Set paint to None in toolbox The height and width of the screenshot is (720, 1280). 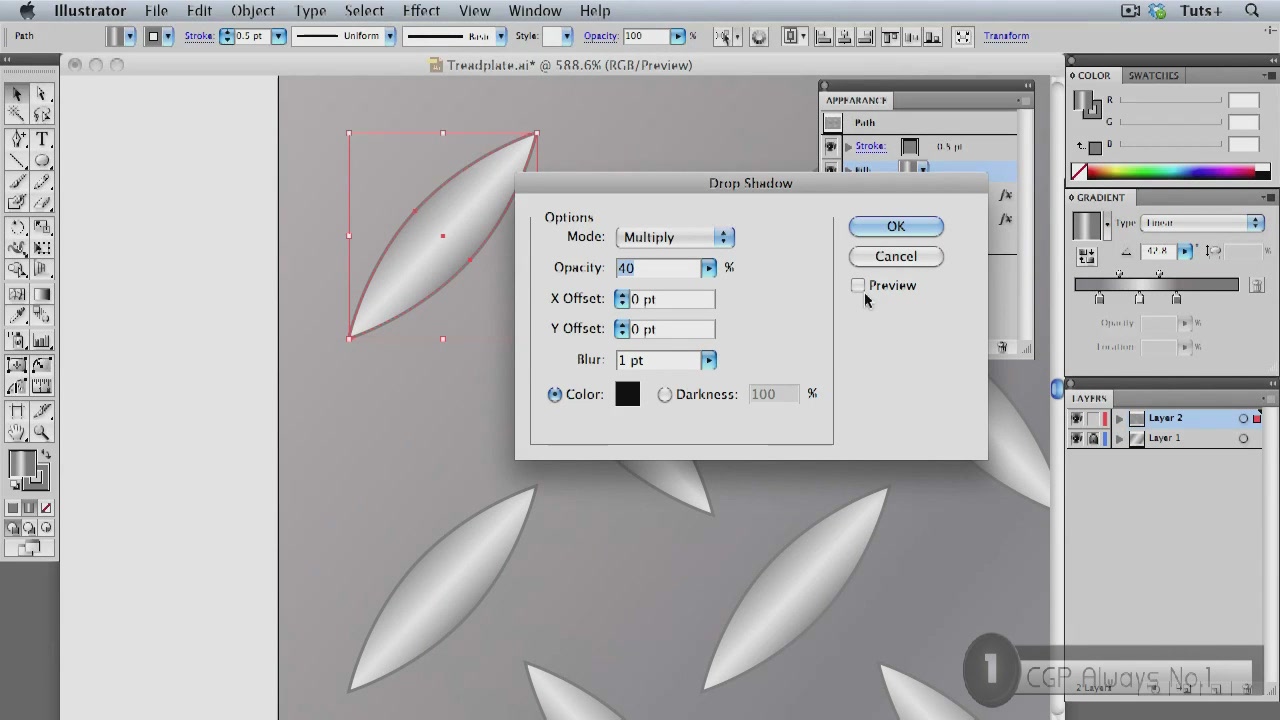(46, 508)
